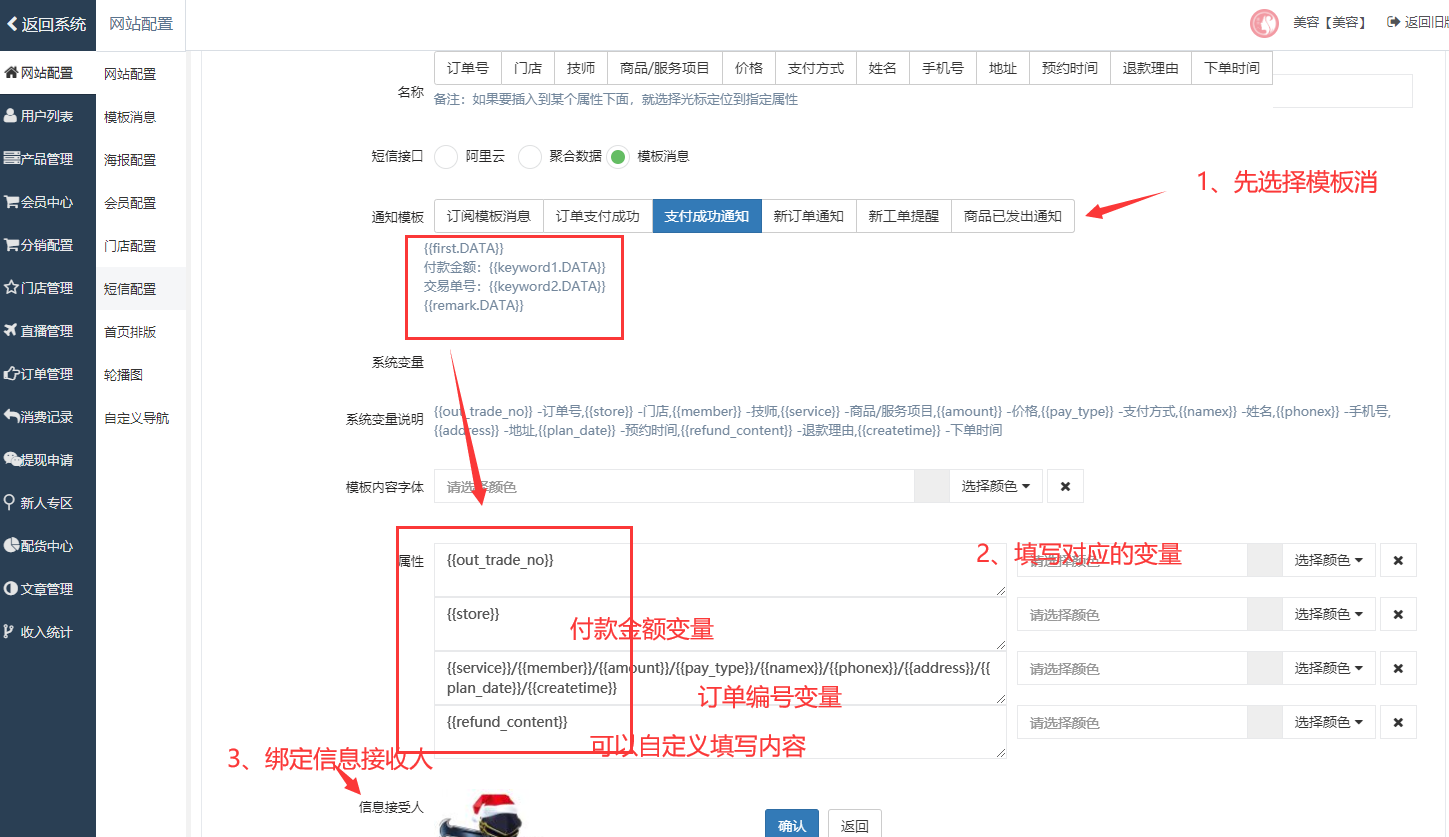Click the color swatch in the {{store}} row
This screenshot has height=837, width=1449.
(1264, 614)
